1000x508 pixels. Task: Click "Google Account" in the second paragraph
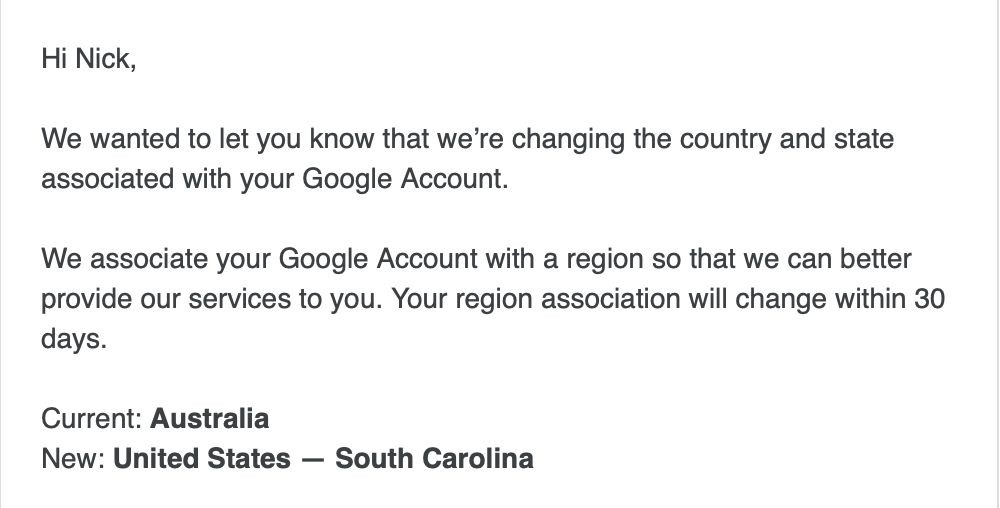[378, 259]
